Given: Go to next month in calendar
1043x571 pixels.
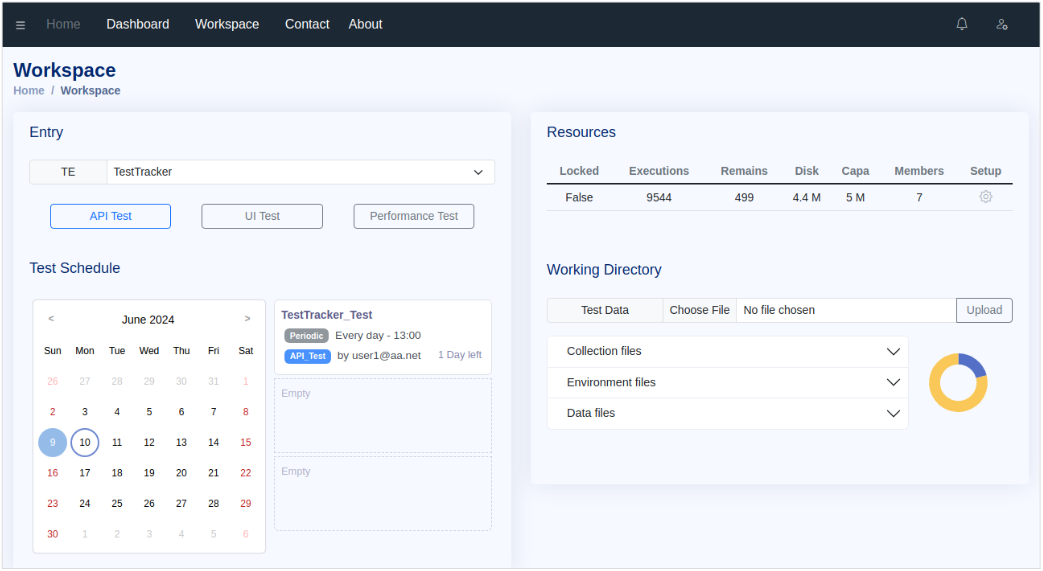Looking at the screenshot, I should 247,319.
